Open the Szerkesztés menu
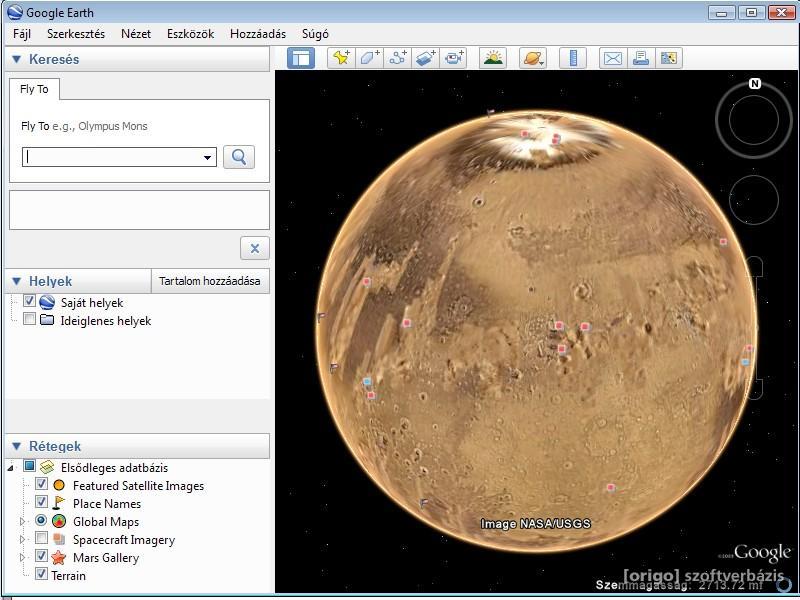The width and height of the screenshot is (800, 600). pos(76,34)
